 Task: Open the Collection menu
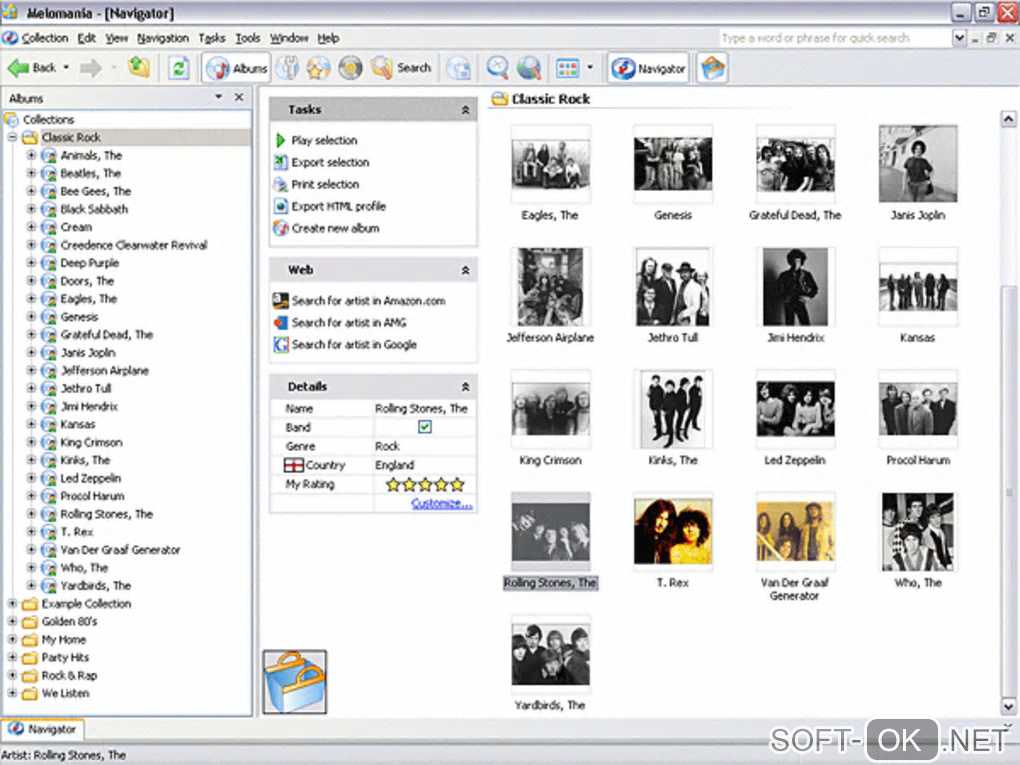44,38
